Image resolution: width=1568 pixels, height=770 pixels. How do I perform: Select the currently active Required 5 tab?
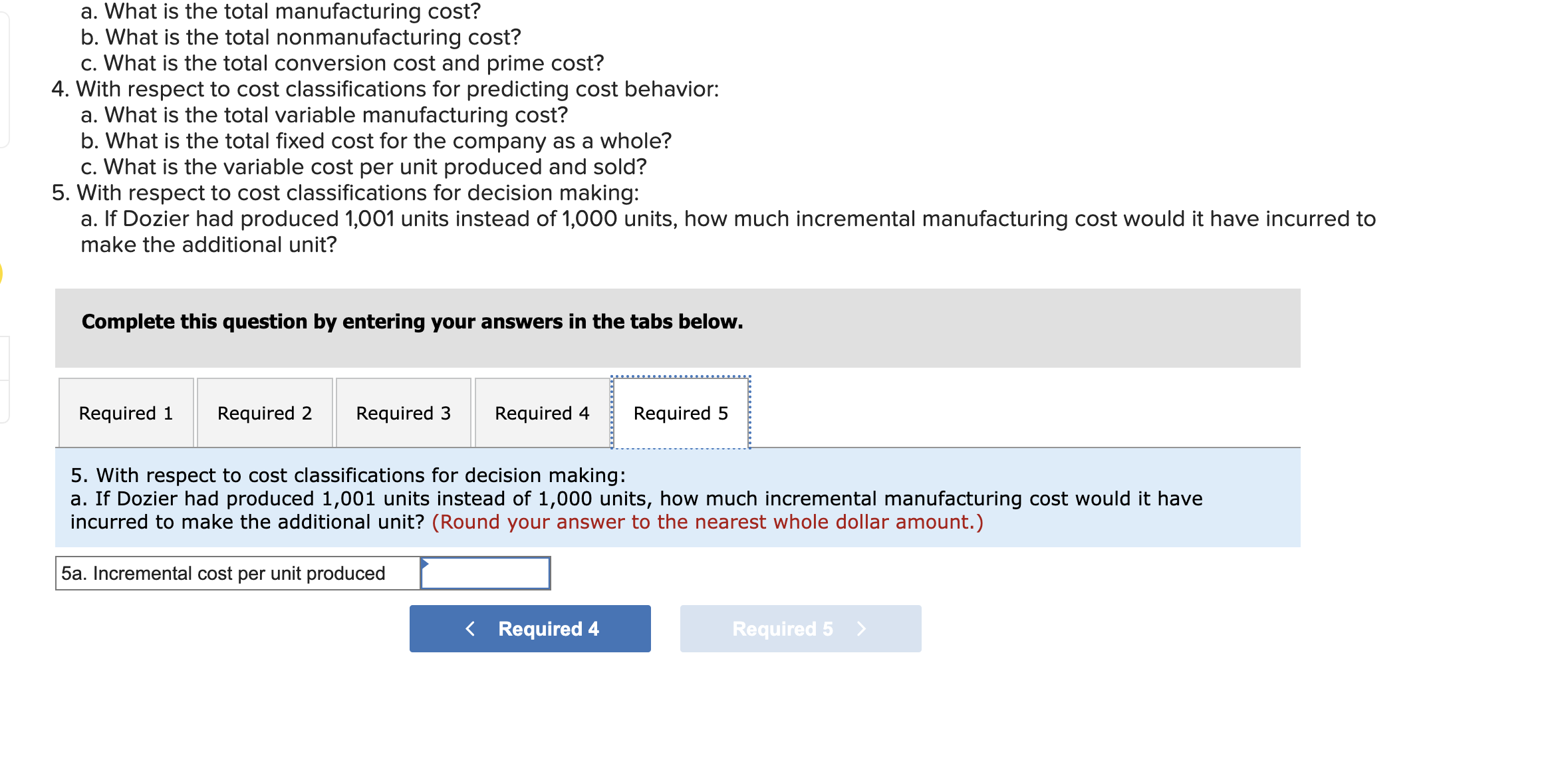[x=680, y=413]
